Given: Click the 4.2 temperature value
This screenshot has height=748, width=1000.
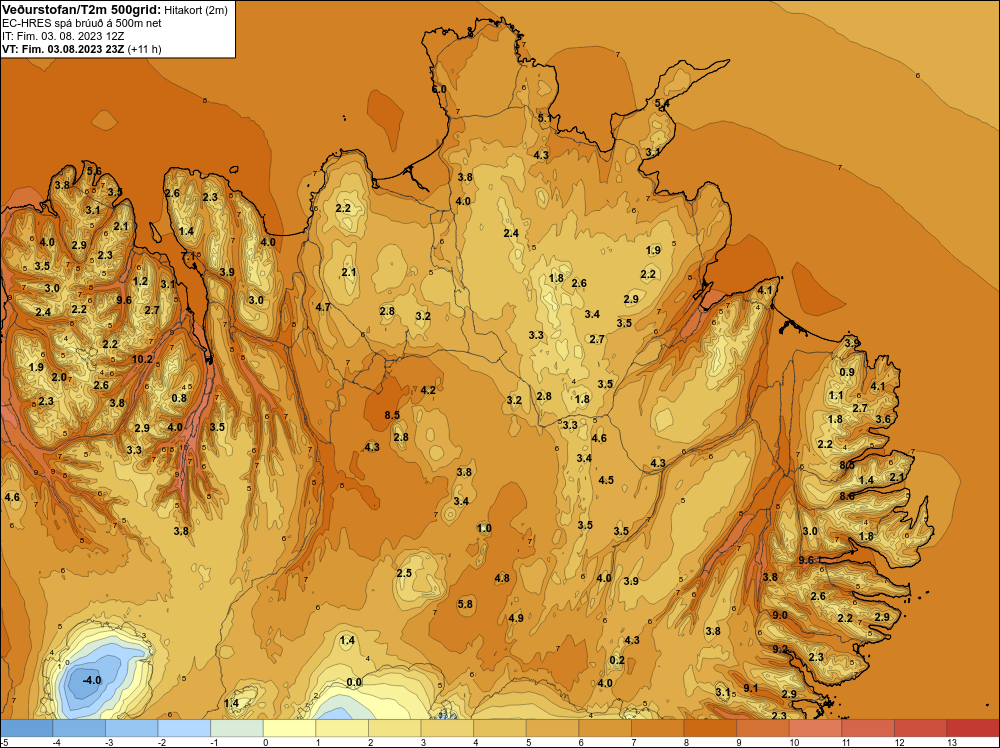Looking at the screenshot, I should click(428, 390).
